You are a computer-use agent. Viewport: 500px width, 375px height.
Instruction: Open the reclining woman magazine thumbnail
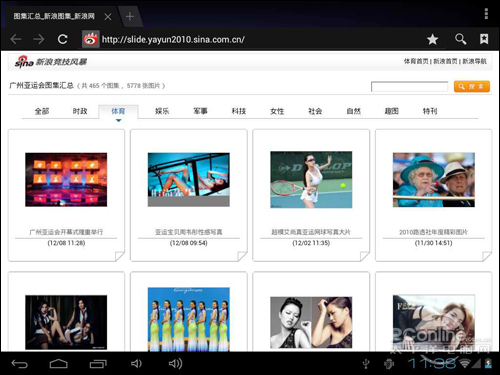tap(434, 323)
